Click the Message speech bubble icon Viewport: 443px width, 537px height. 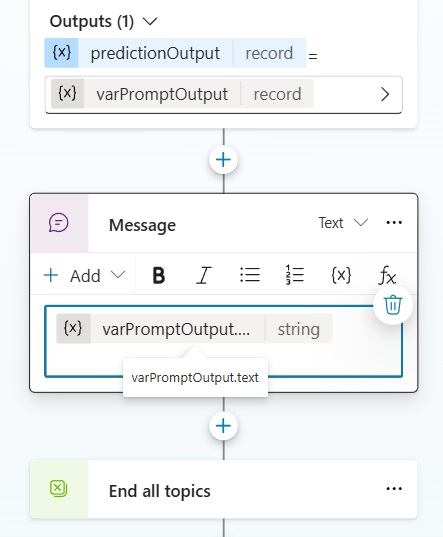pos(59,223)
